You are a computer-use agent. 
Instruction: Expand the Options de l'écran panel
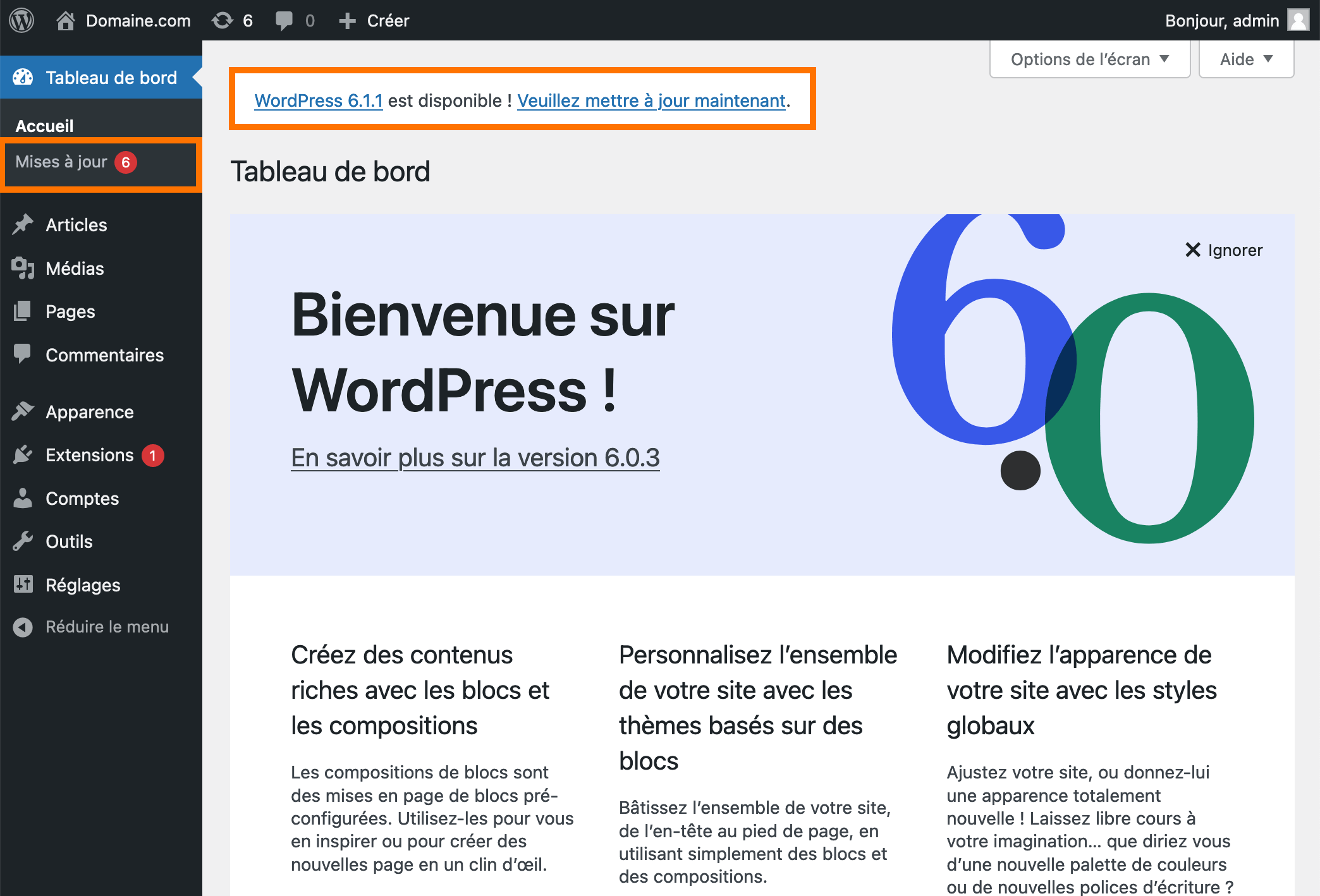point(1089,59)
